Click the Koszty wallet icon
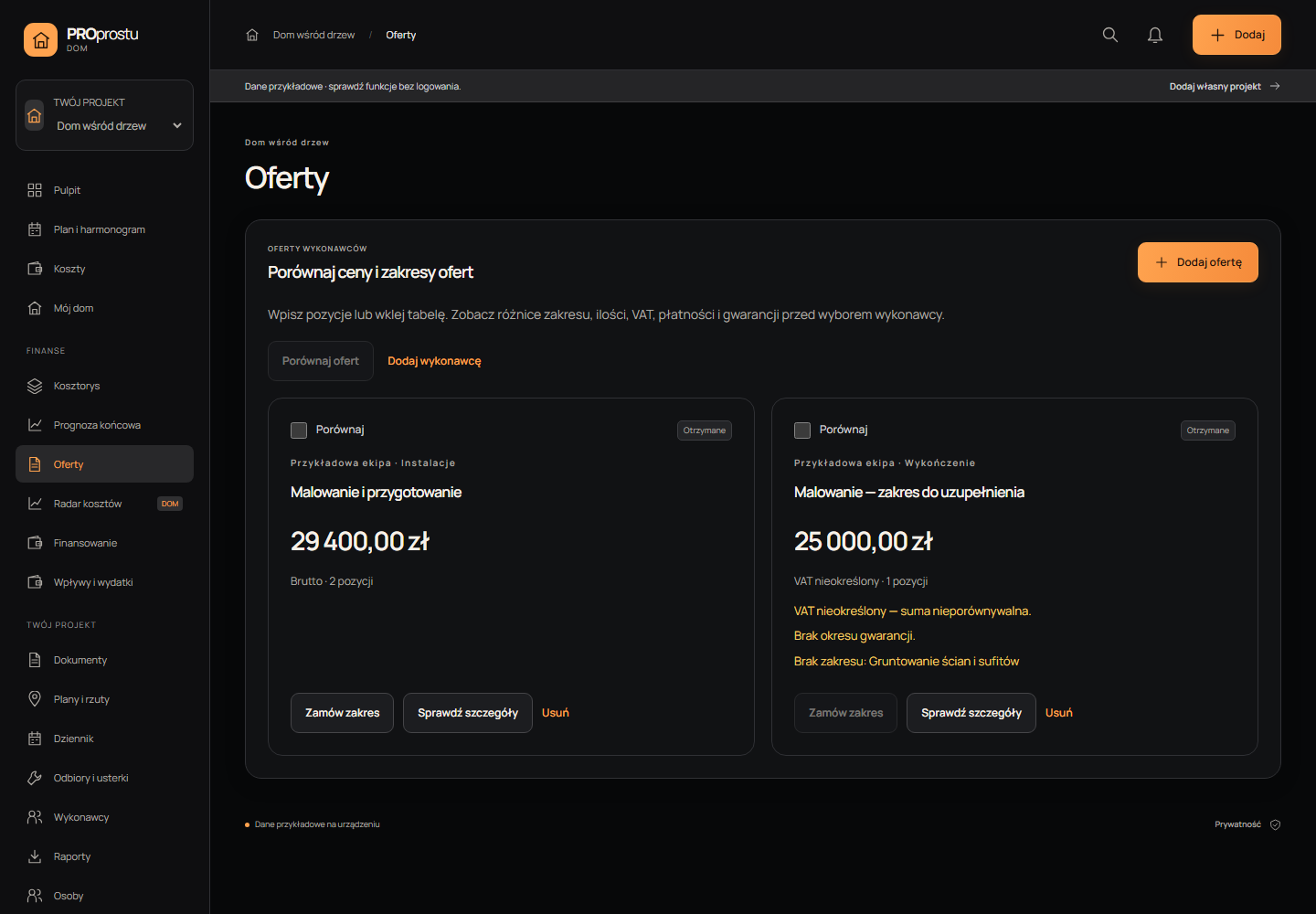This screenshot has height=914, width=1316. (x=35, y=269)
